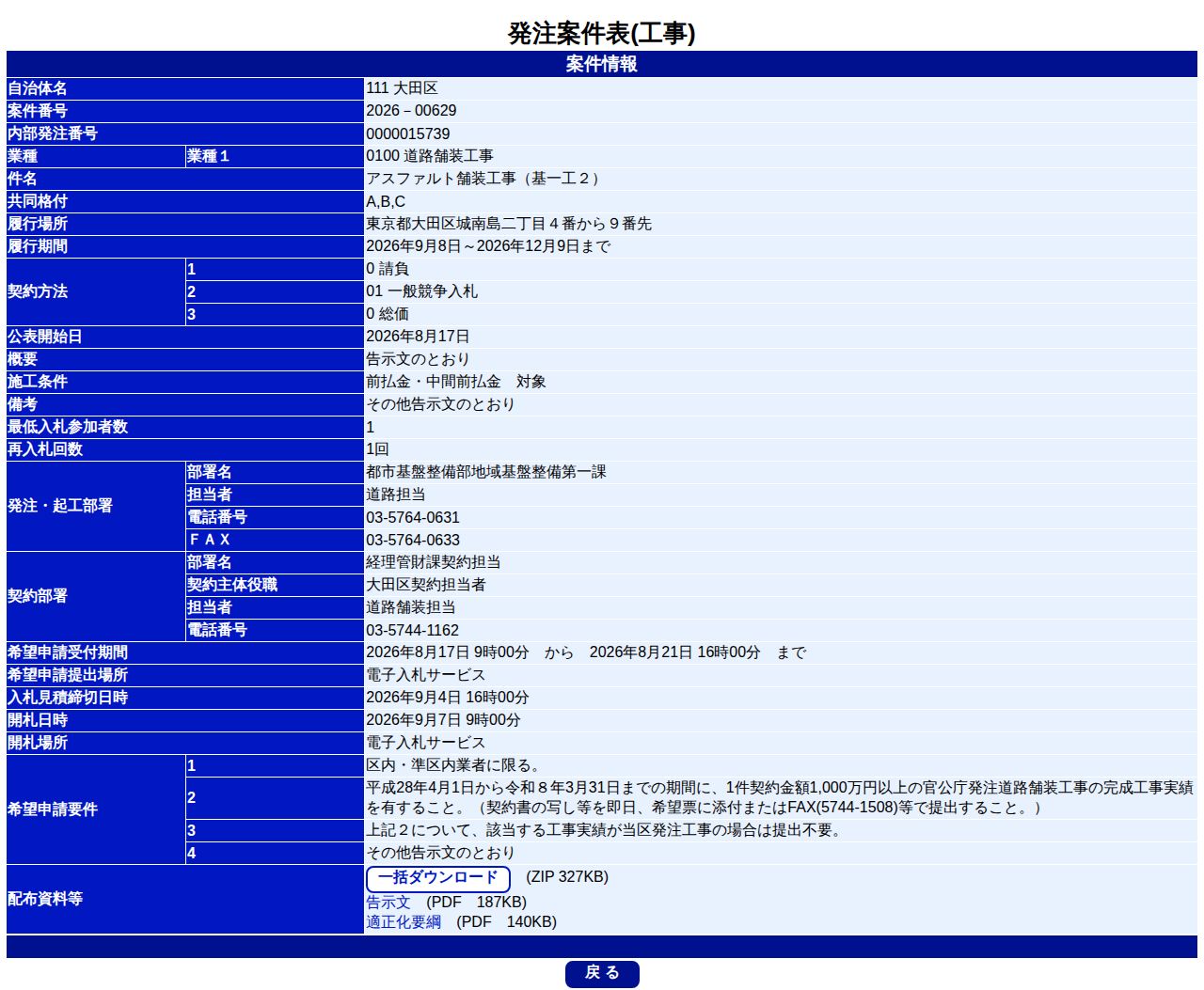The height and width of the screenshot is (990, 1204).
Task: Click the case number 2026－00629
Action: (411, 111)
